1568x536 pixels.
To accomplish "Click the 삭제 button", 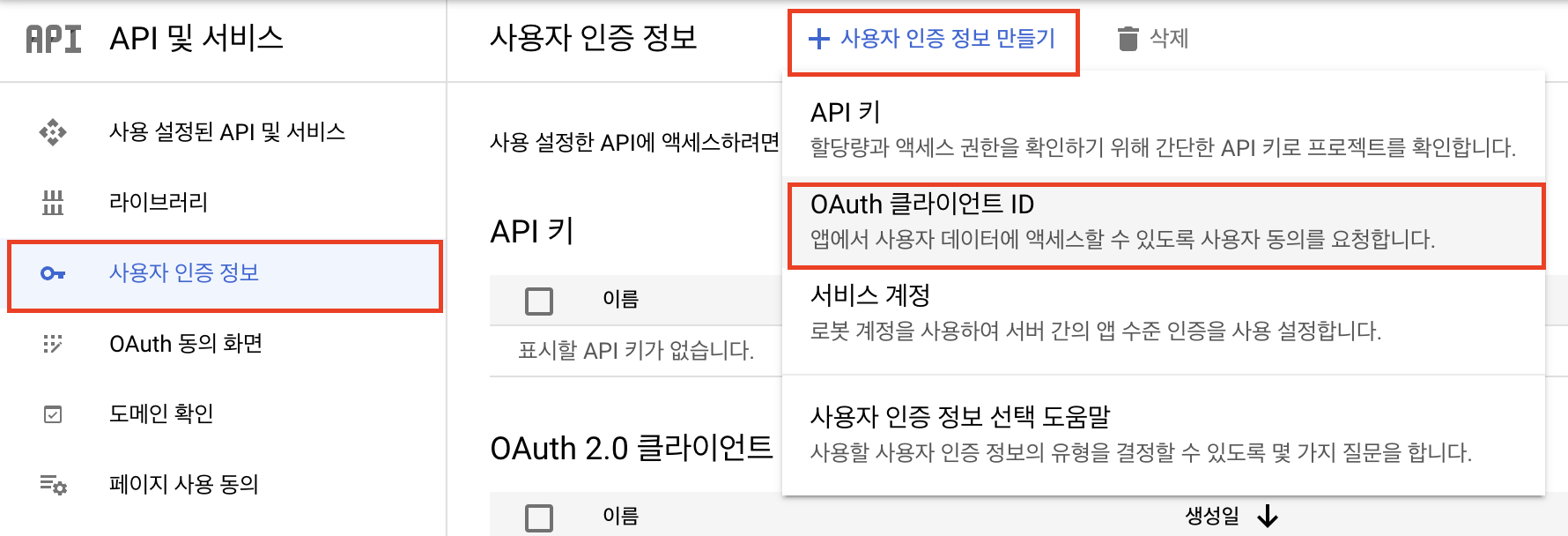I will click(x=1153, y=39).
